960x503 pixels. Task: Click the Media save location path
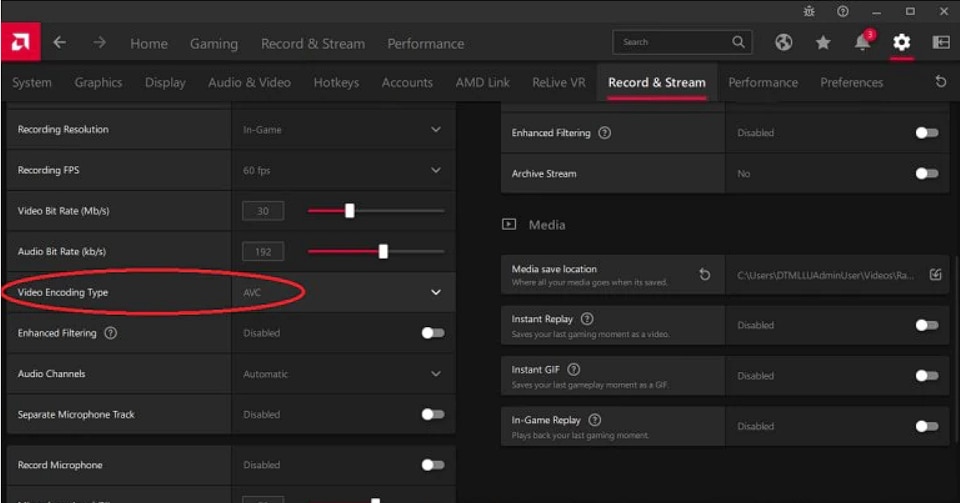(x=825, y=275)
